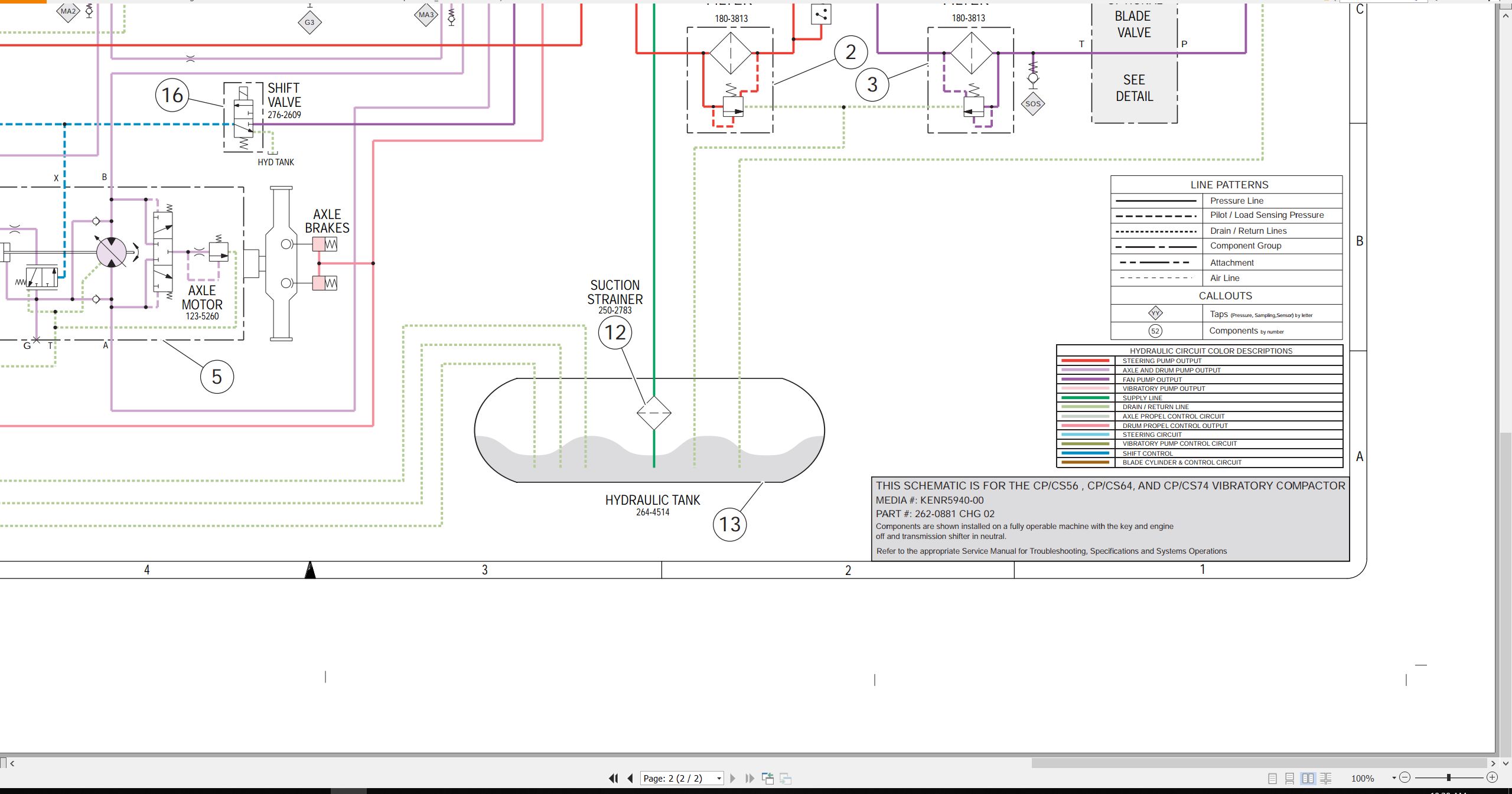1512x794 pixels.
Task: Click the suction strainer symbol in tank
Action: pos(654,413)
